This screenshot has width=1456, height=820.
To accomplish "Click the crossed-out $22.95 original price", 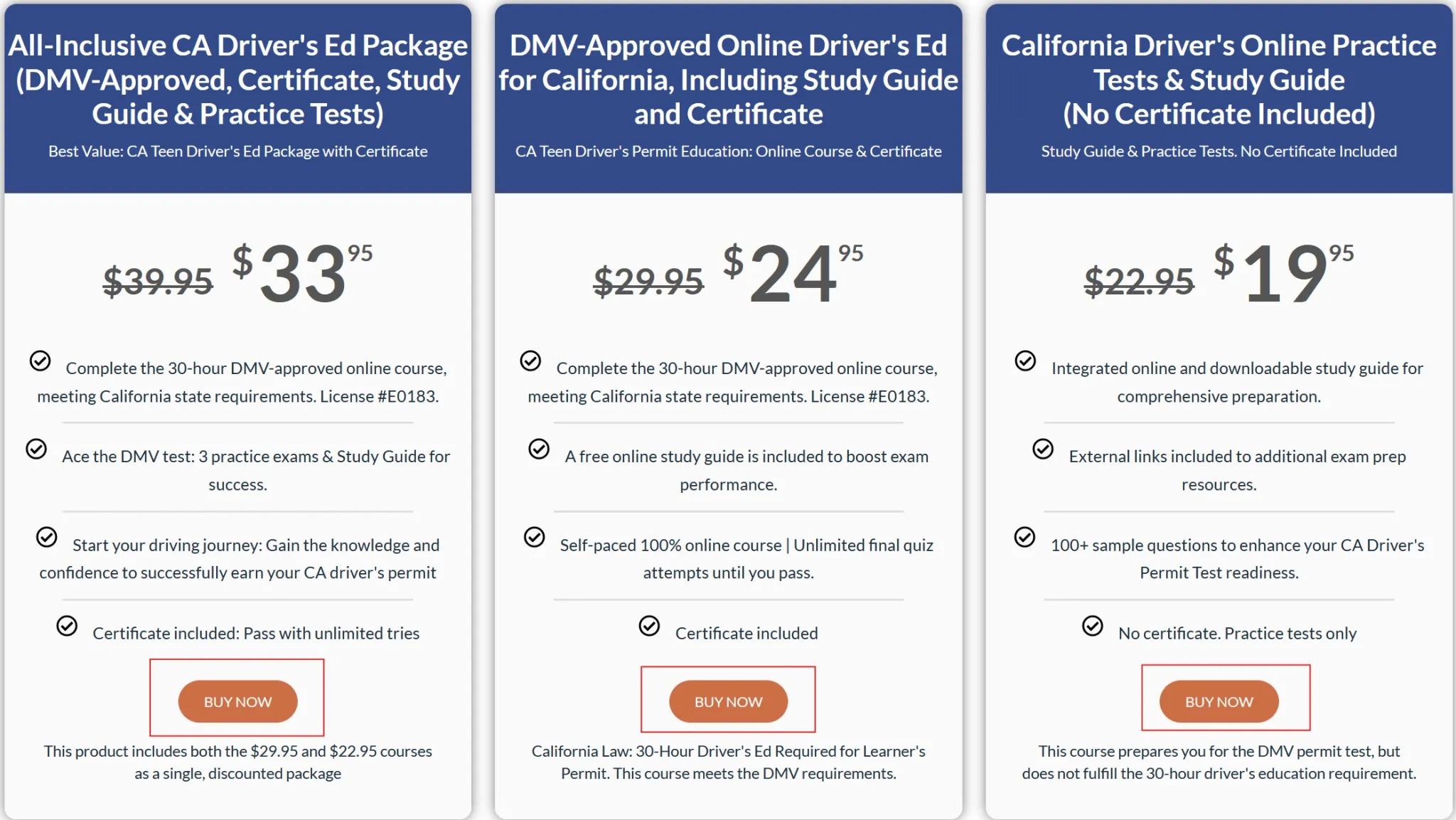I will (x=1139, y=281).
